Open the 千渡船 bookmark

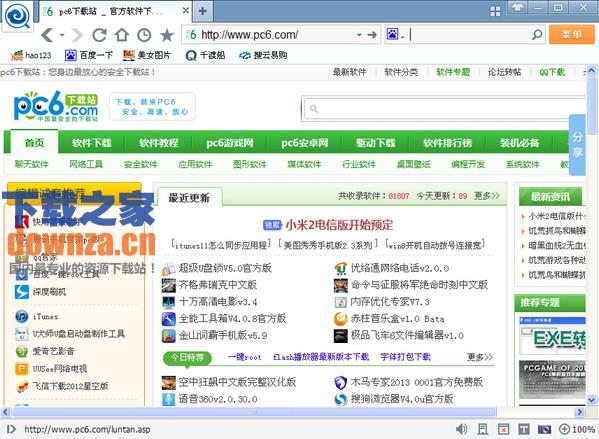coord(205,55)
